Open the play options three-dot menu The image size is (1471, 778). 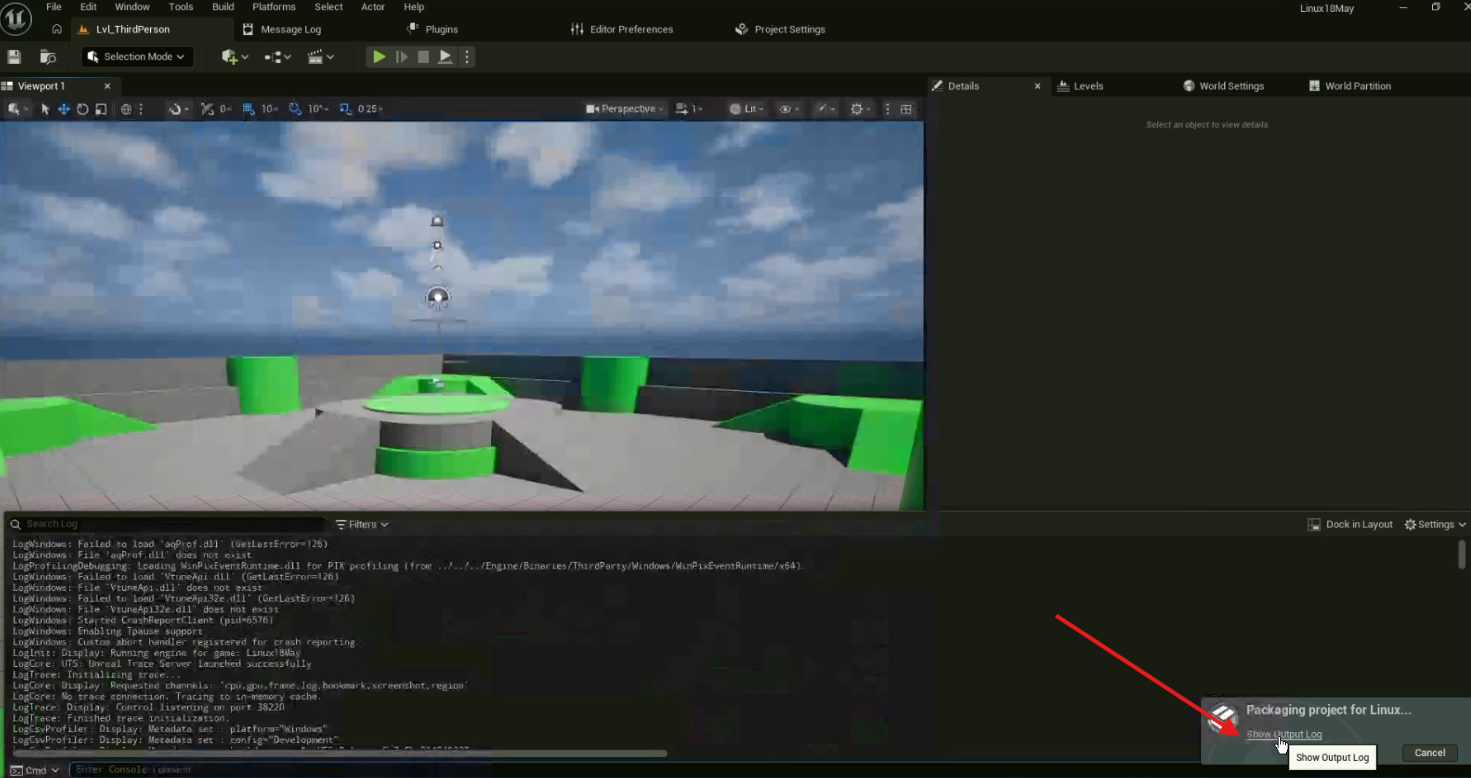click(467, 57)
